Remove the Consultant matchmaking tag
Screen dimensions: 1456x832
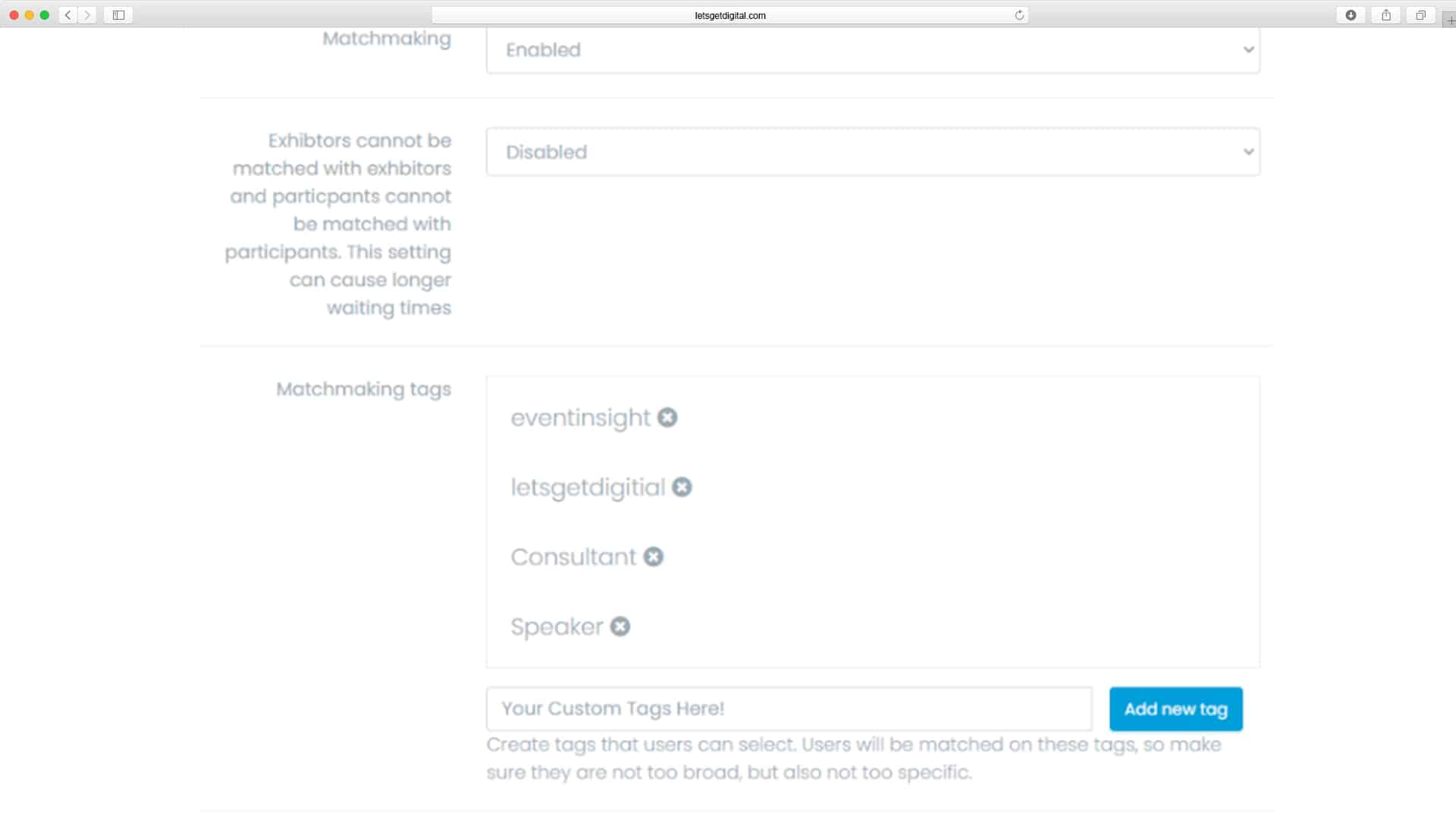click(x=653, y=557)
